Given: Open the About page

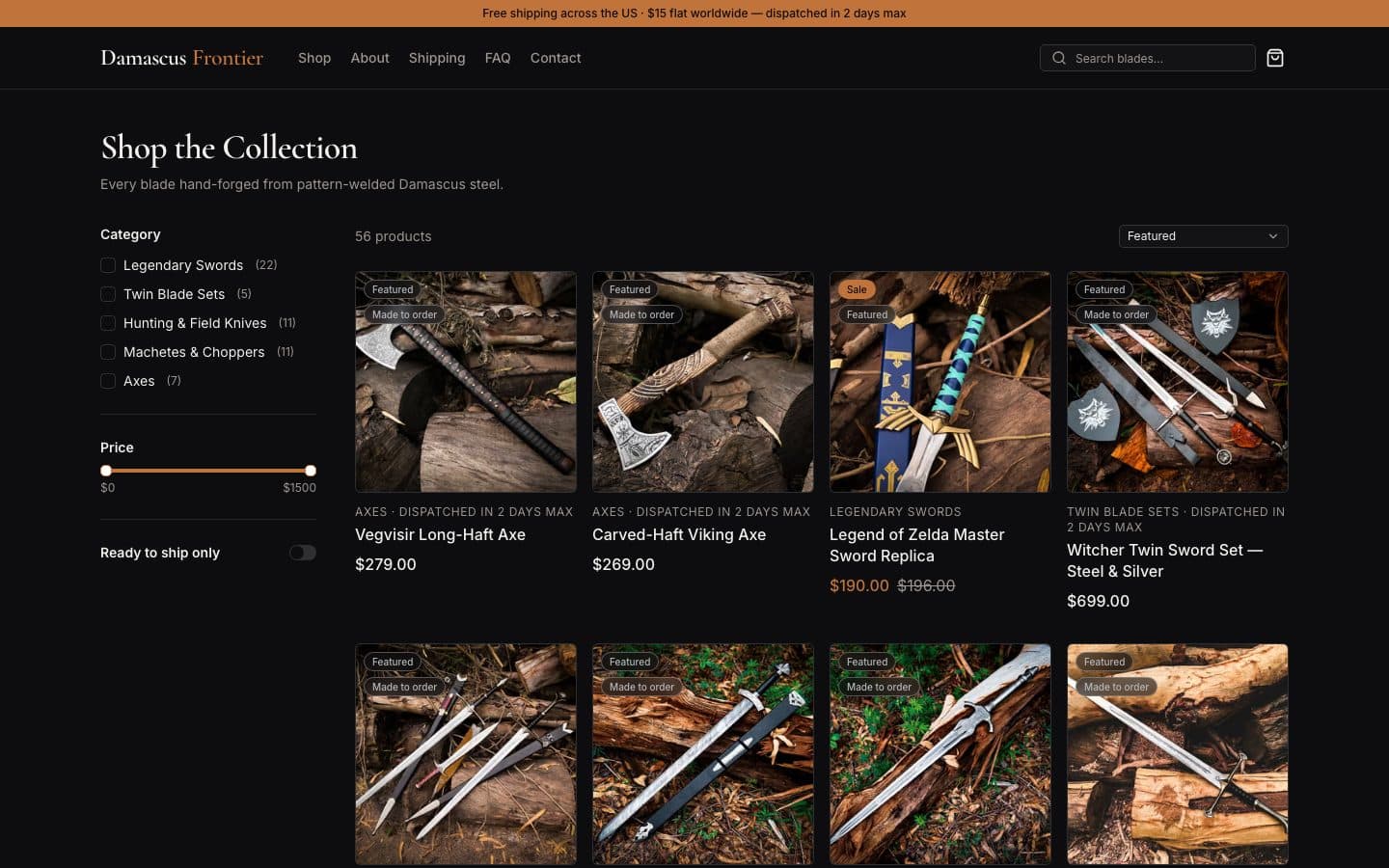Looking at the screenshot, I should 369,58.
